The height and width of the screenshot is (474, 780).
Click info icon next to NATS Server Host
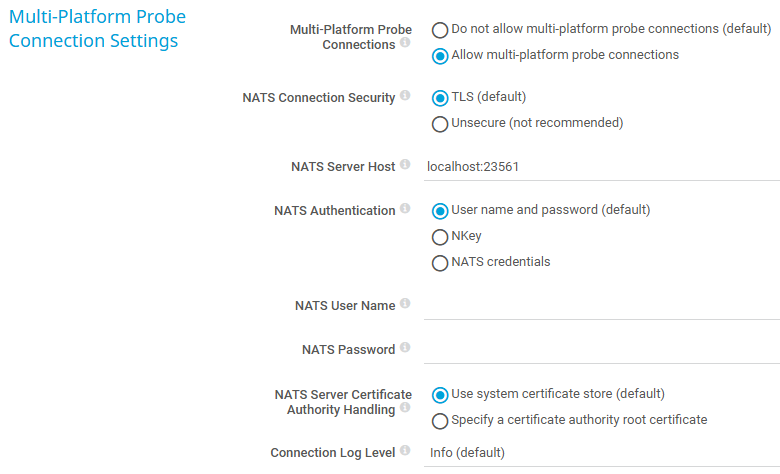[405, 164]
